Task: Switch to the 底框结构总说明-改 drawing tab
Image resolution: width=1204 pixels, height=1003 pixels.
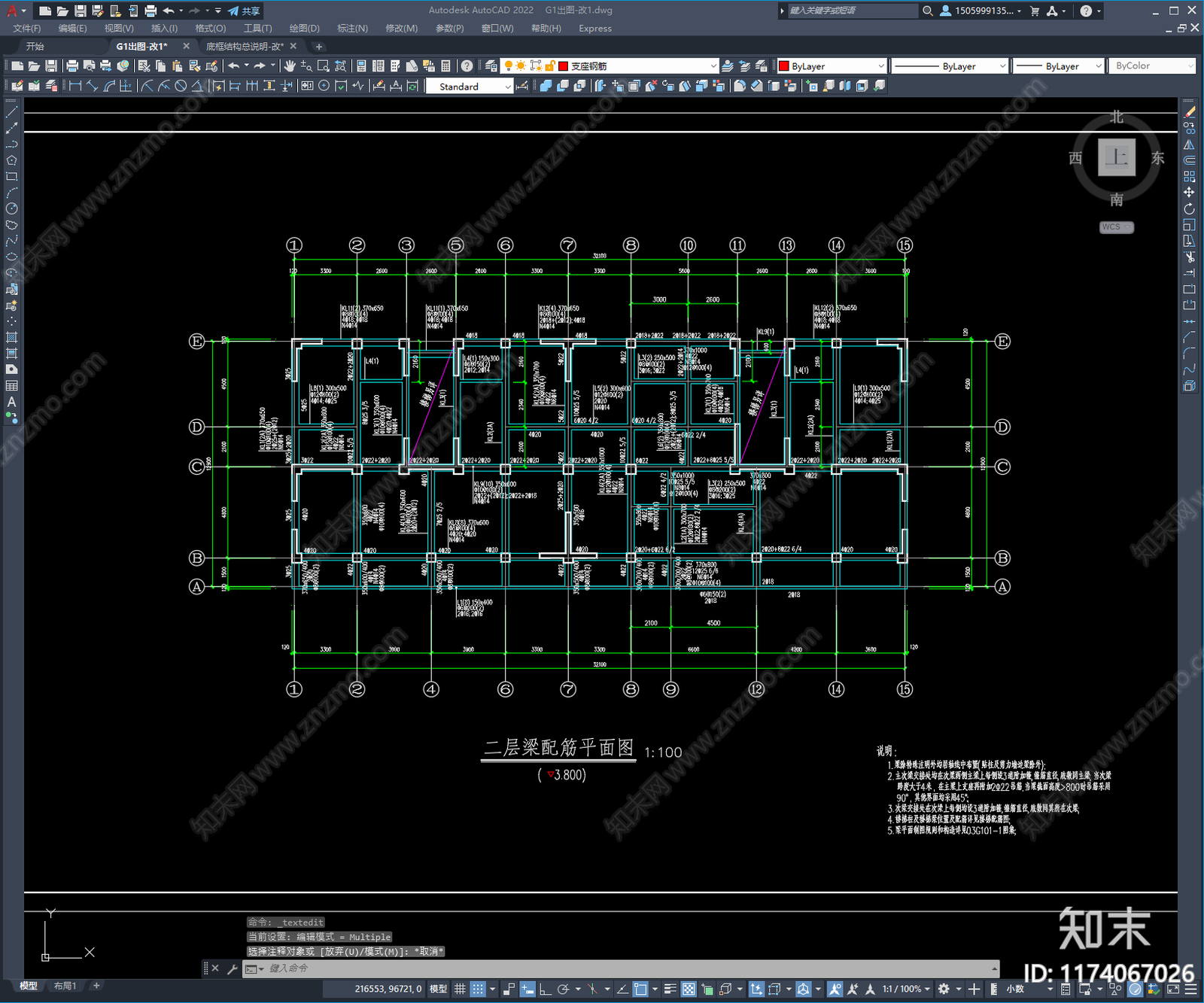Action: (x=245, y=47)
